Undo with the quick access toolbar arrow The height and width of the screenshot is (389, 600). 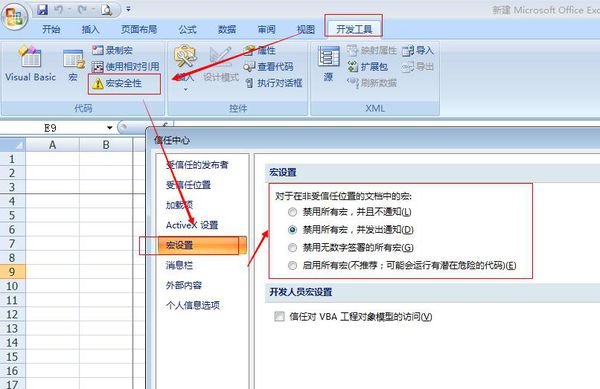click(x=58, y=10)
